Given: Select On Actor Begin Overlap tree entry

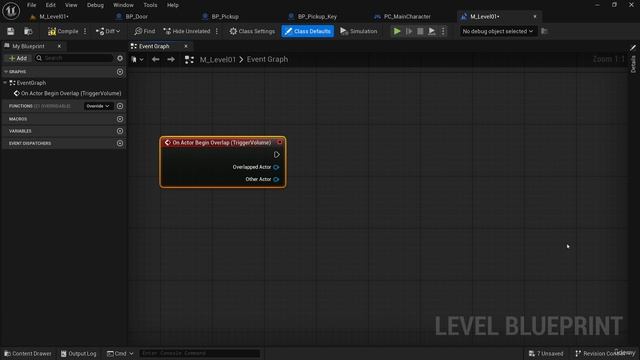Looking at the screenshot, I should (68, 93).
